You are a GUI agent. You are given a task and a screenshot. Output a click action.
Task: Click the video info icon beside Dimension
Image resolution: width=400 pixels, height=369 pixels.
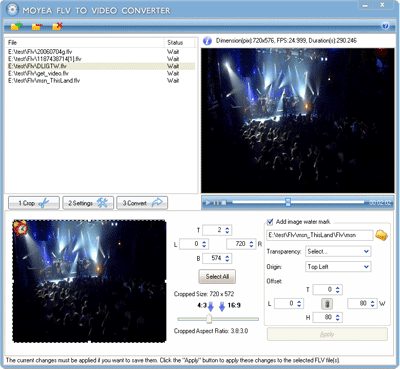point(207,41)
